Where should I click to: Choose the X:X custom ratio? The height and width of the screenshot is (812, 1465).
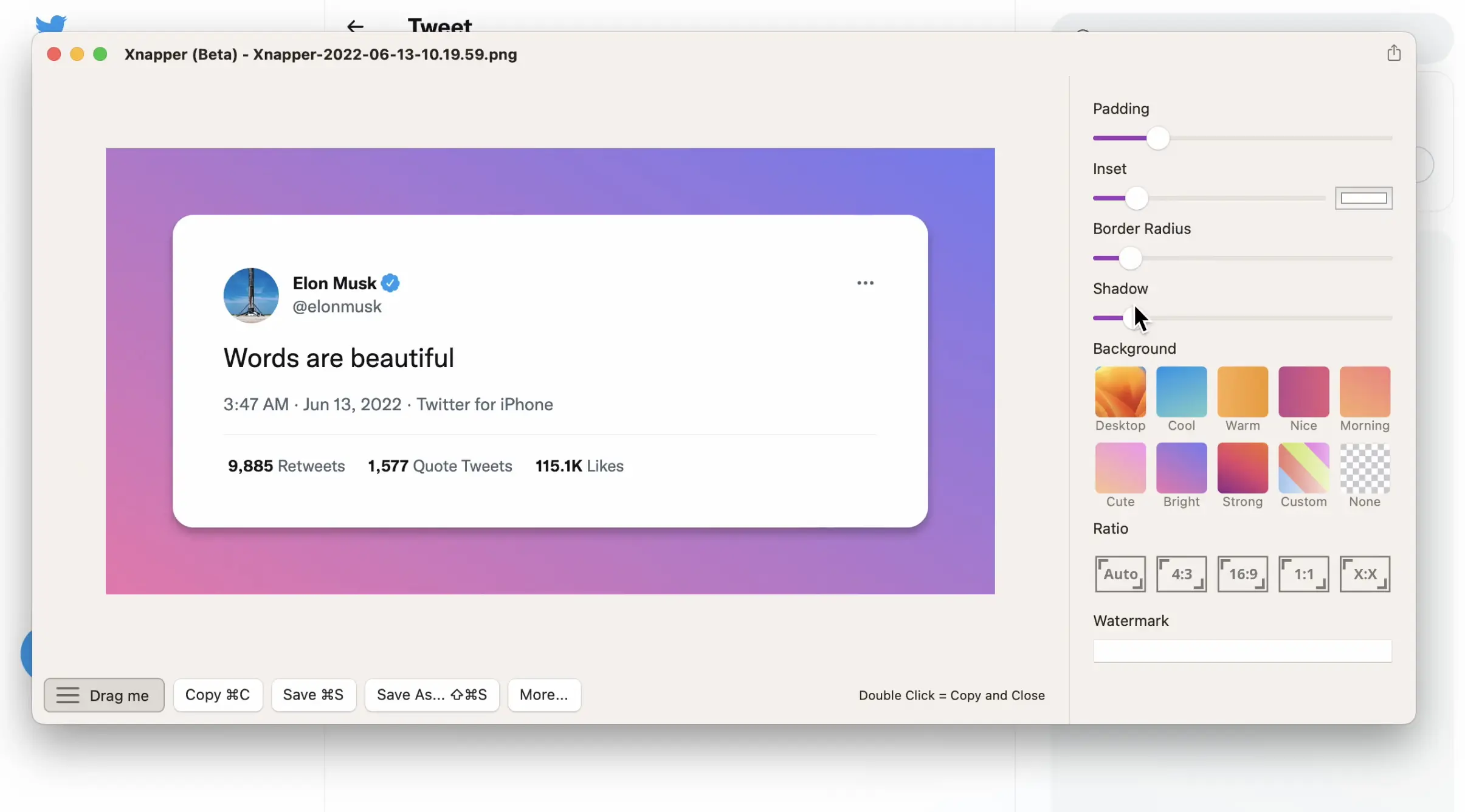[x=1365, y=574]
